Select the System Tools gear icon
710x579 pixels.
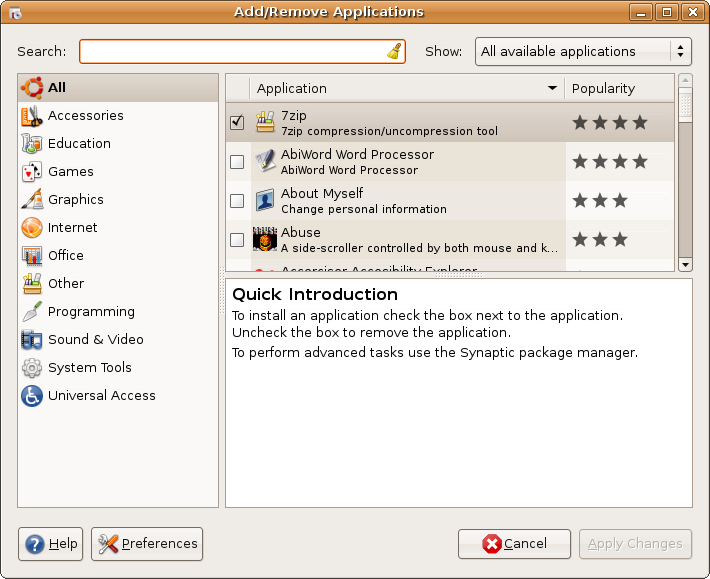[32, 368]
